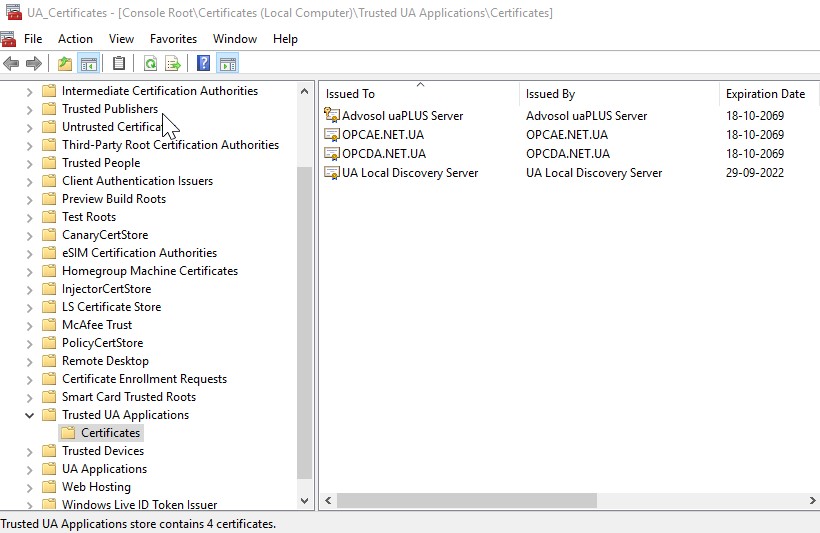The width and height of the screenshot is (820, 533).
Task: Toggle the Show/Hide Action Pane icon
Action: point(227,64)
